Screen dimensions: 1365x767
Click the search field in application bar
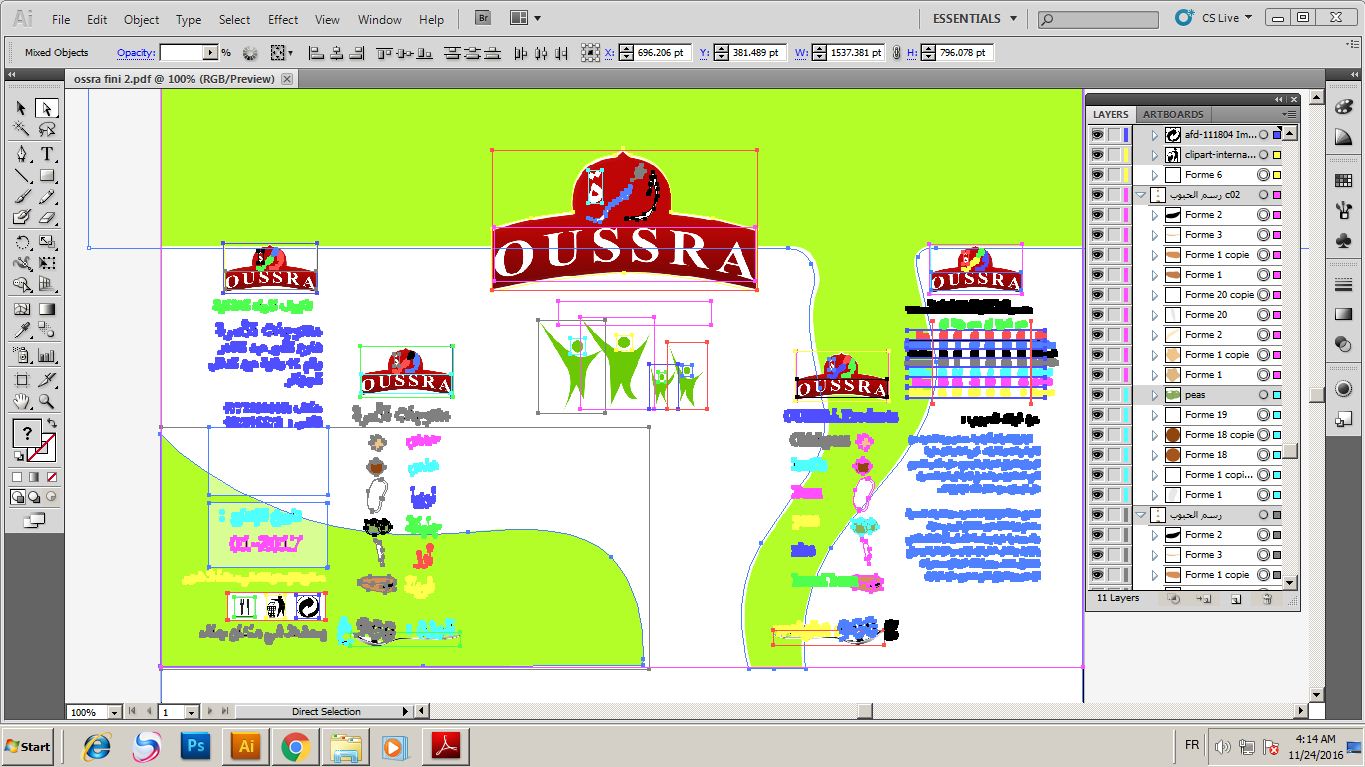(x=1099, y=19)
